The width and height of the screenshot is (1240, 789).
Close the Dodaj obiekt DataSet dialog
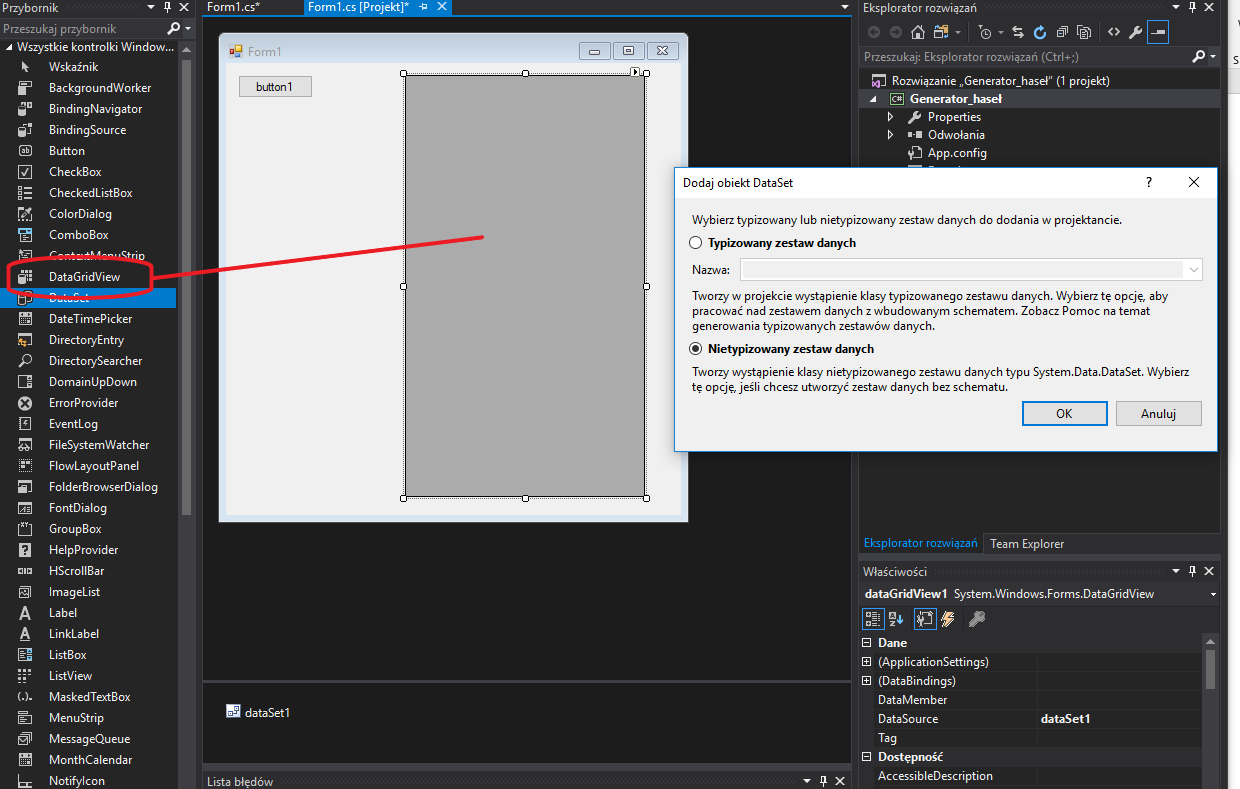(1193, 182)
